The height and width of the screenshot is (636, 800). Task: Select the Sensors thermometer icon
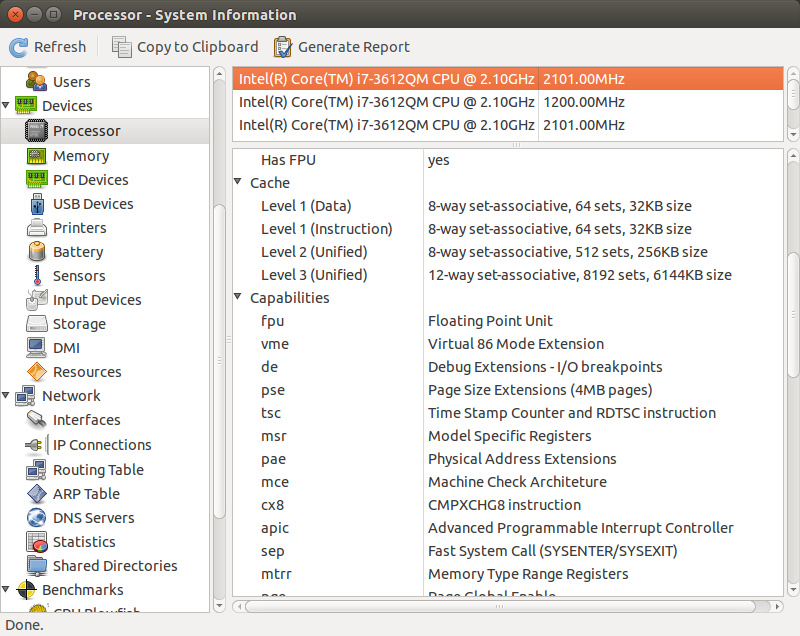(x=37, y=276)
